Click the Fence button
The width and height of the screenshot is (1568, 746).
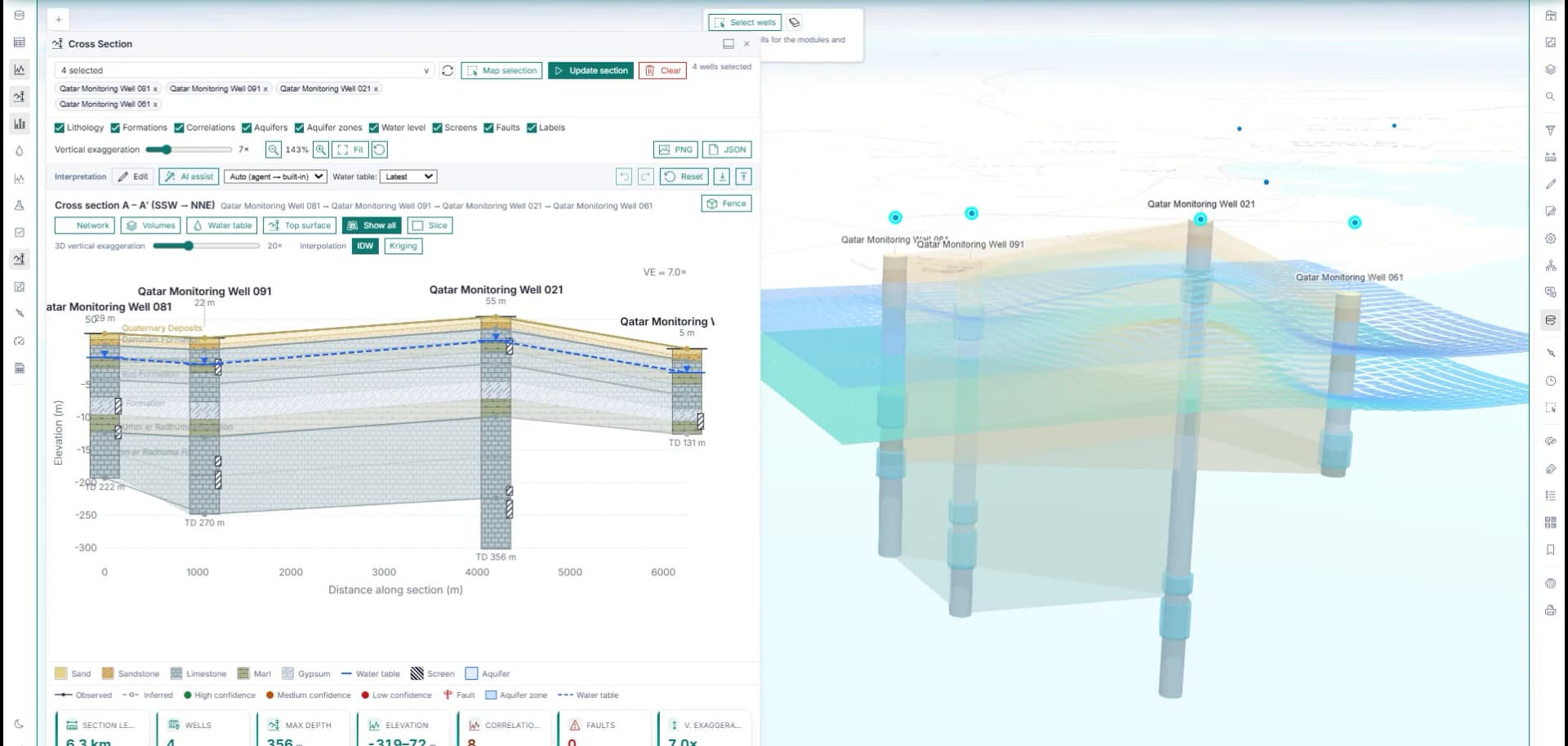click(726, 203)
